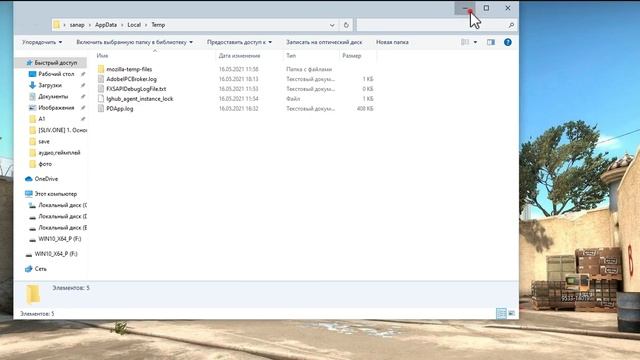Open OneDrive cloud icon in the sidebar

click(x=29, y=179)
